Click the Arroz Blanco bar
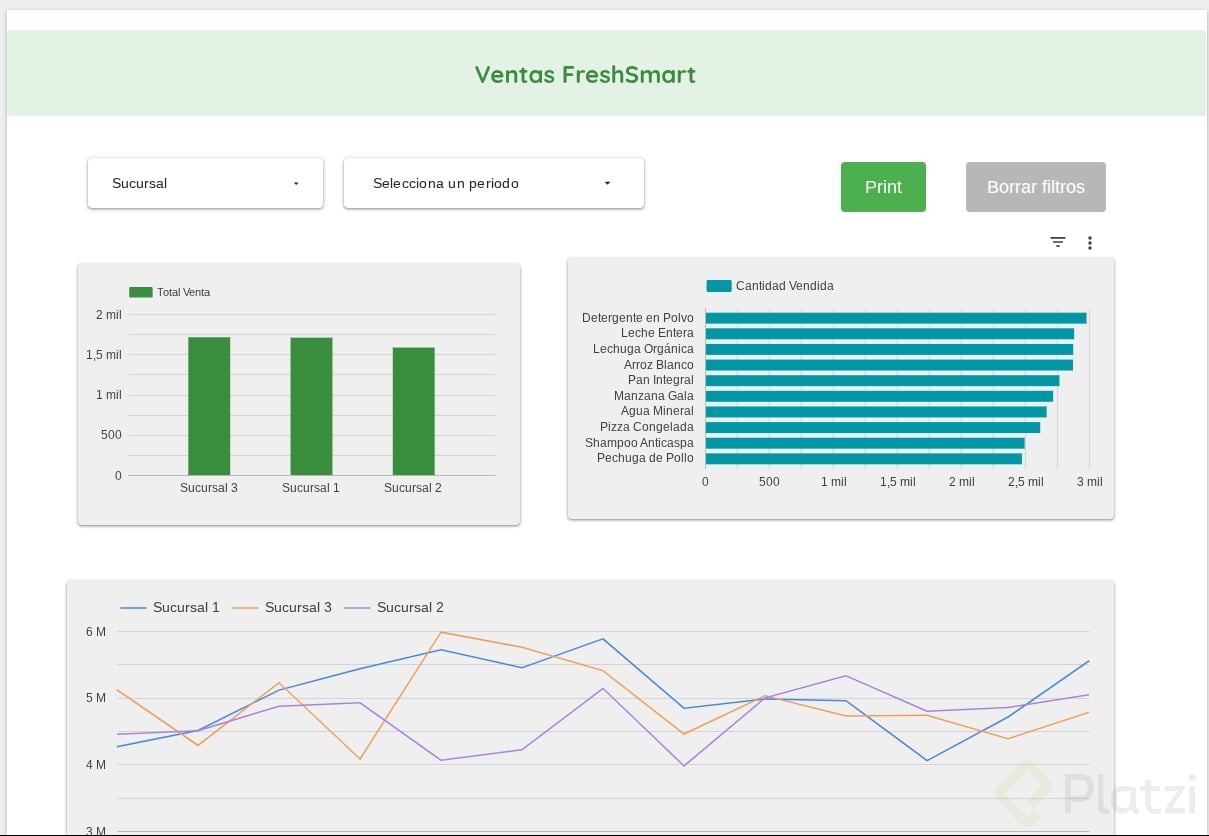1209x836 pixels. (889, 365)
